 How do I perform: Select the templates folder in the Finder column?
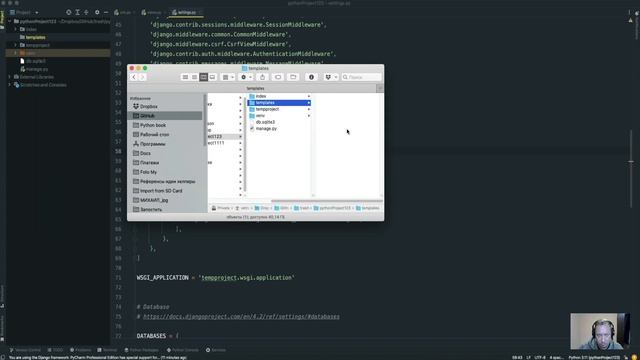[279, 103]
